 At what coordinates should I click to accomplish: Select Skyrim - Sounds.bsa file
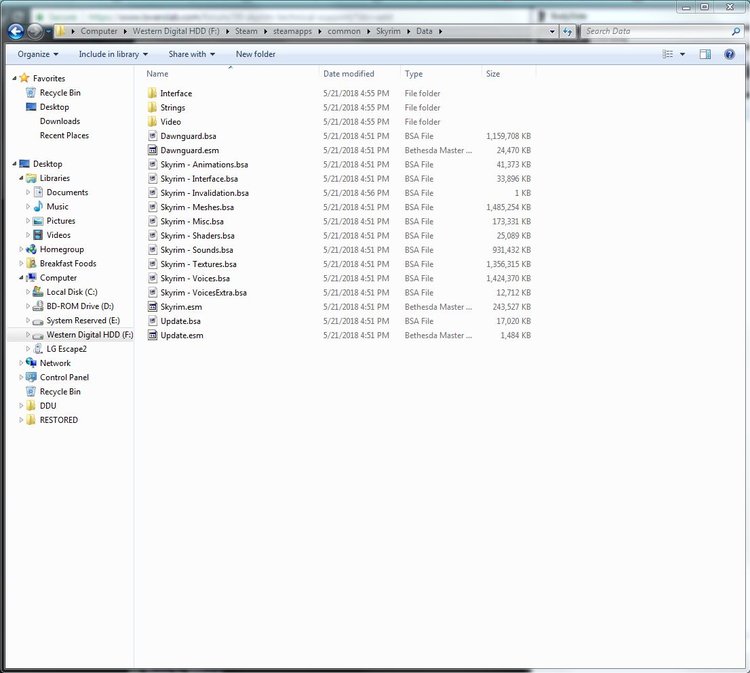(197, 250)
